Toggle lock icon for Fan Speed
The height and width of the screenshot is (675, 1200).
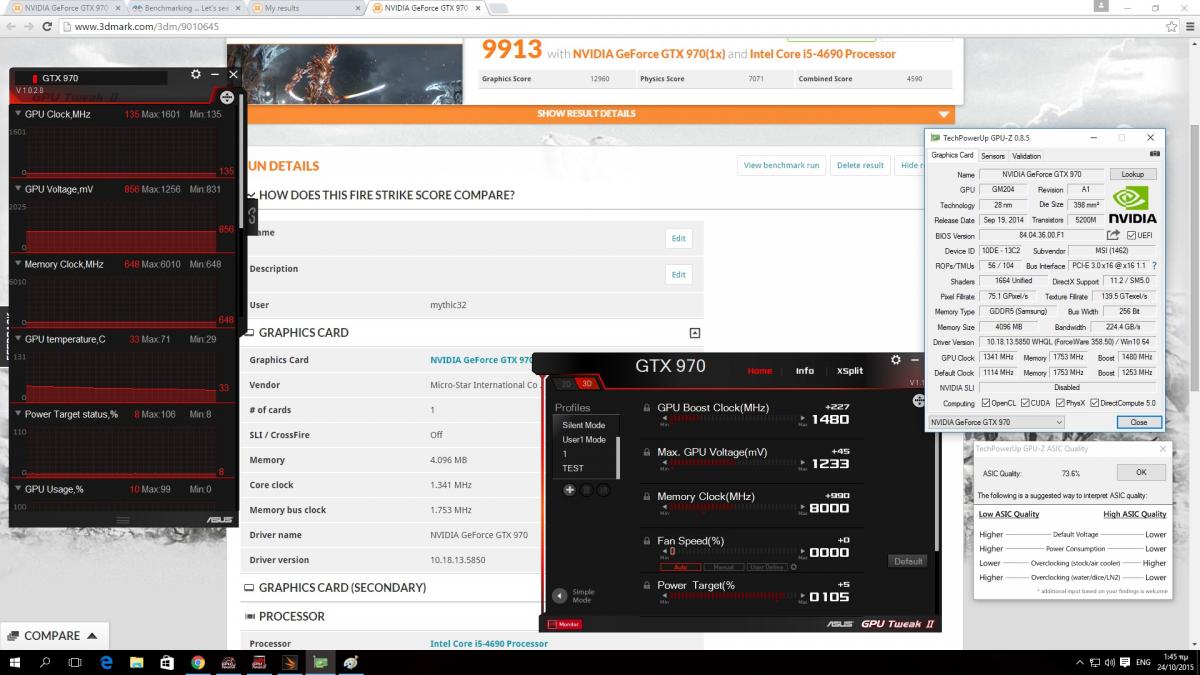point(646,541)
